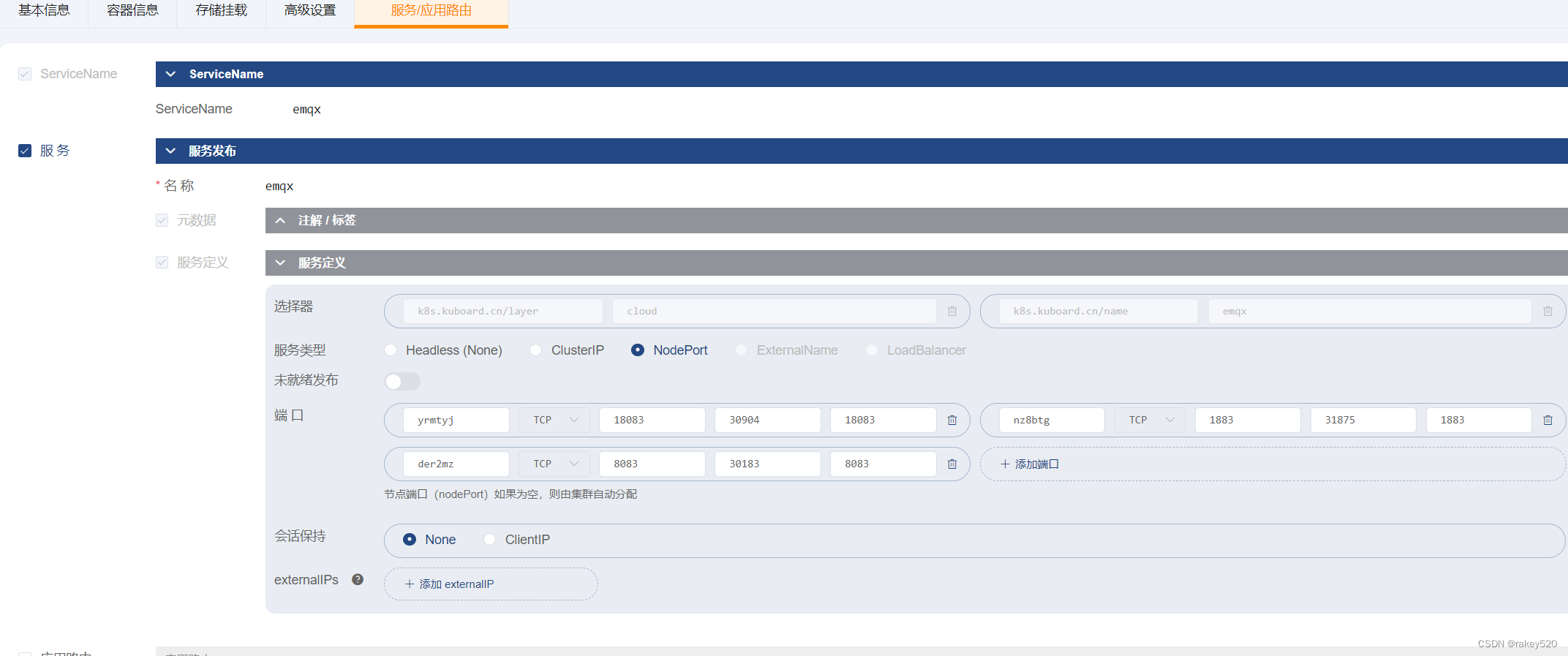Edit the 18083 port field for yrmtyj
Viewport: 1568px width, 656px height.
(x=652, y=421)
